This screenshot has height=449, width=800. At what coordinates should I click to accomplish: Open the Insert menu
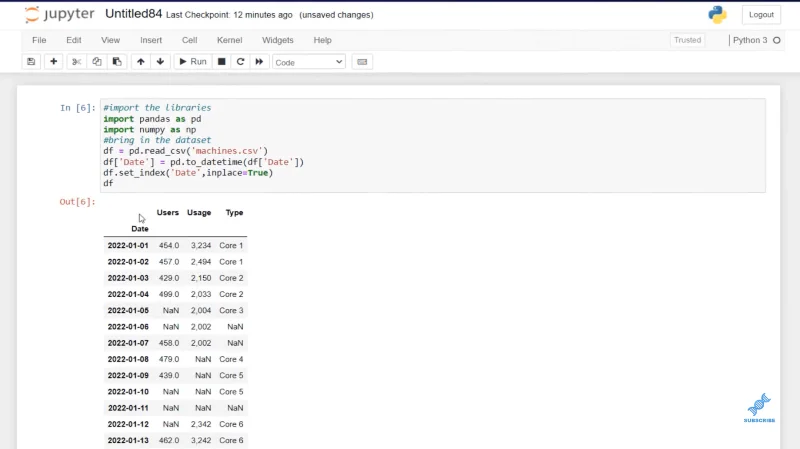[x=151, y=40]
